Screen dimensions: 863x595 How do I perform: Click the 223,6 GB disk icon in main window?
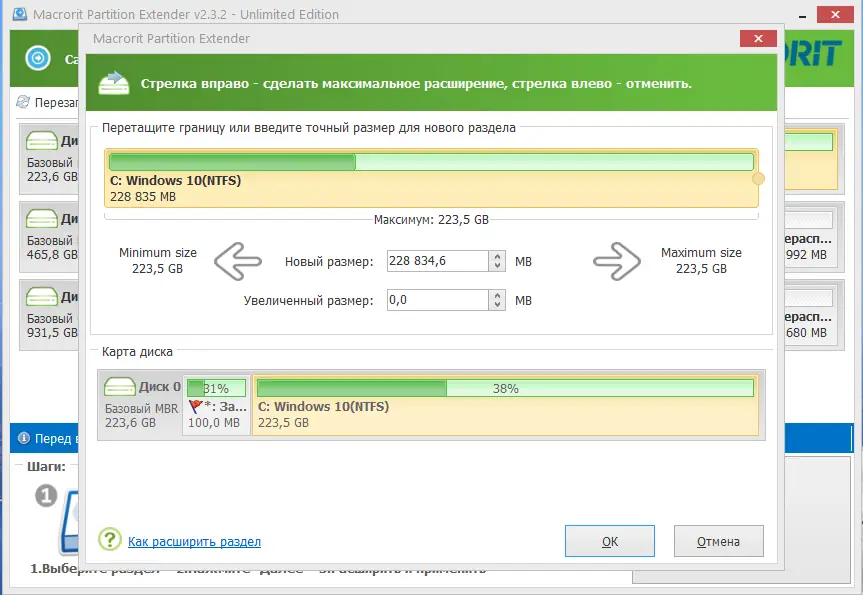pyautogui.click(x=42, y=141)
